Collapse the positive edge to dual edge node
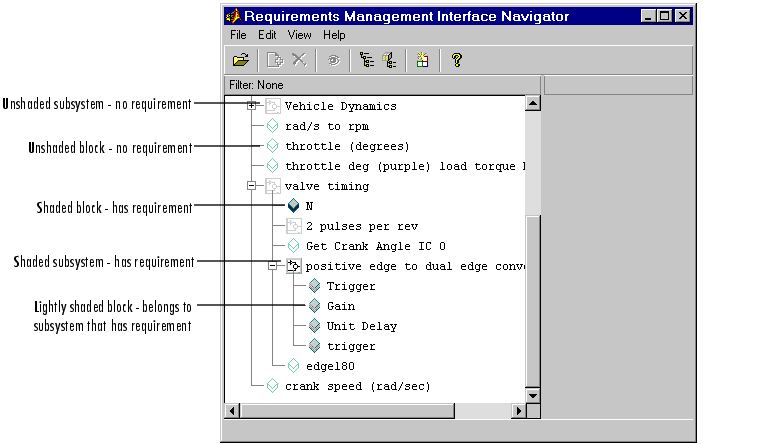Viewport: 758px width, 444px height. coord(273,266)
